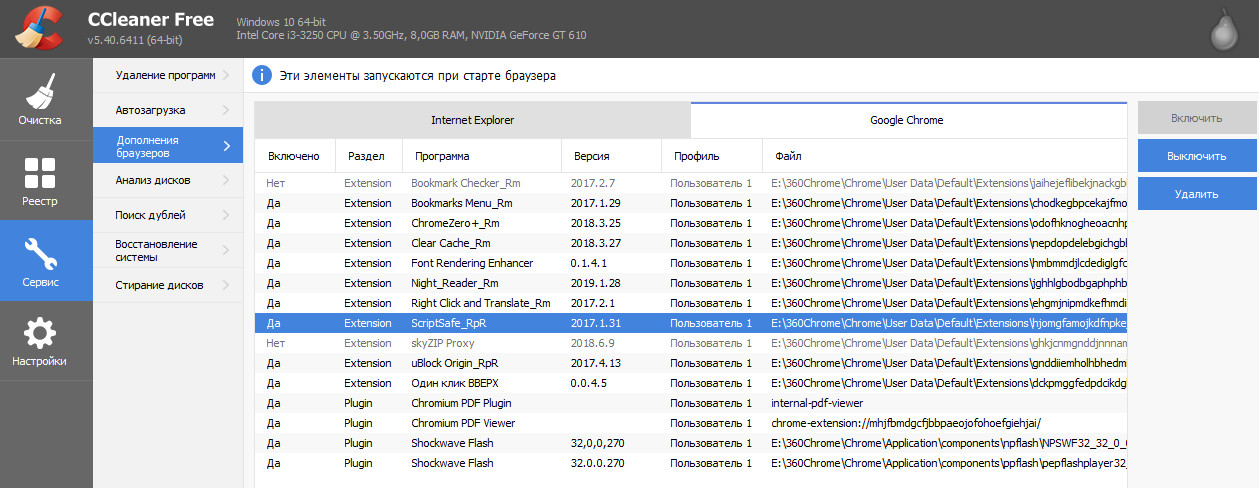The width and height of the screenshot is (1259, 488).
Task: Select Chromium PDF Viewer row
Action: click(x=691, y=423)
